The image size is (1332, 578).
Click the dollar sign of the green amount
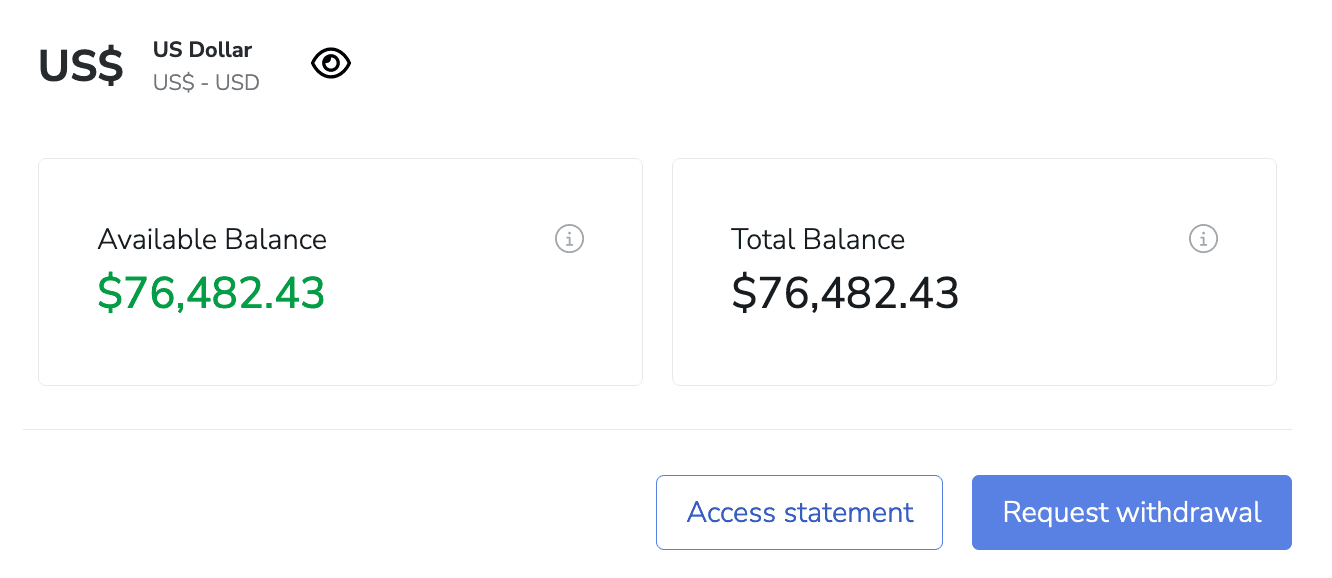coord(108,293)
